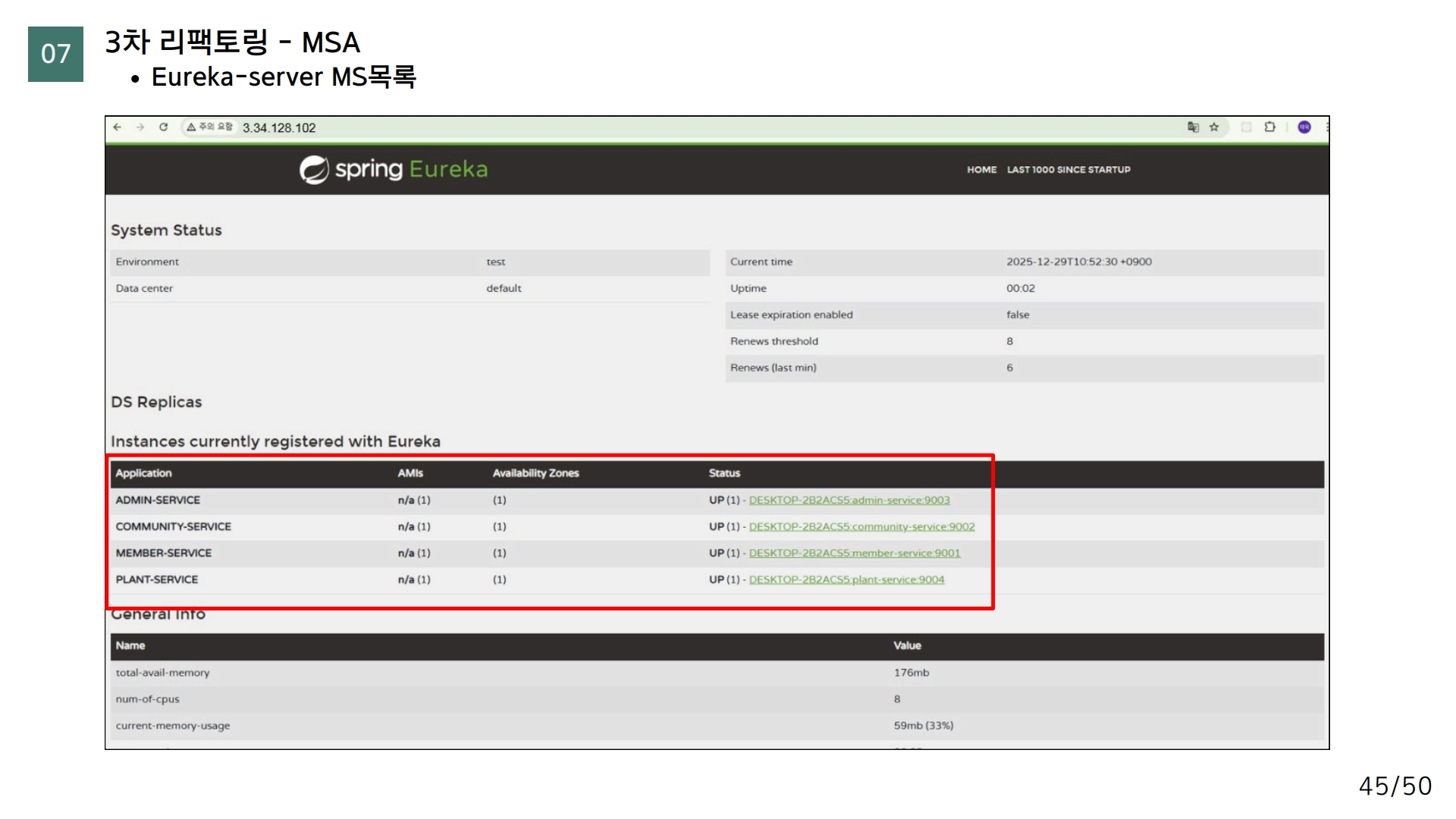
Task: Click the Application column header
Action: point(143,473)
